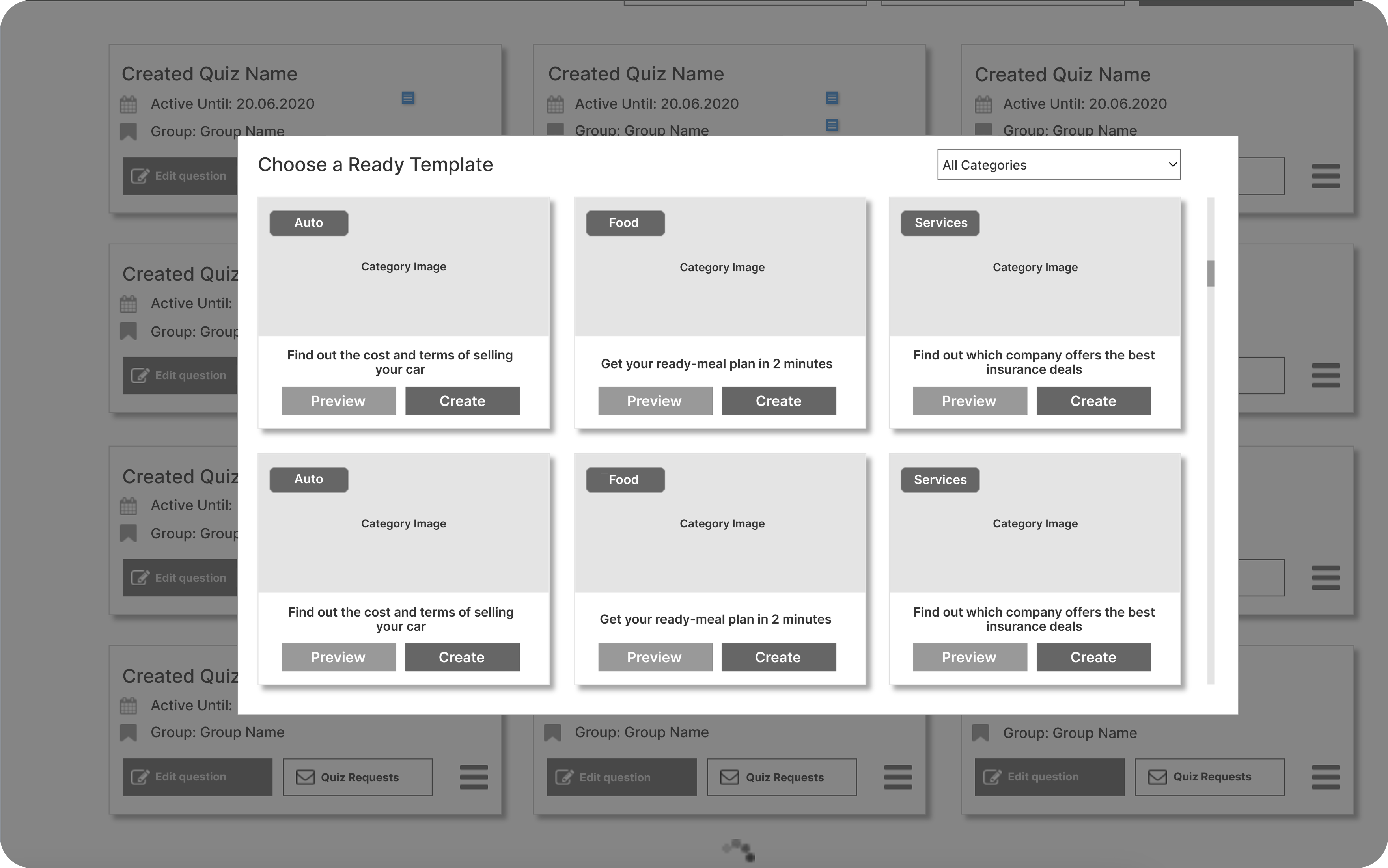Image resolution: width=1388 pixels, height=868 pixels.
Task: Click blue note icon on first quiz card
Action: pos(408,98)
